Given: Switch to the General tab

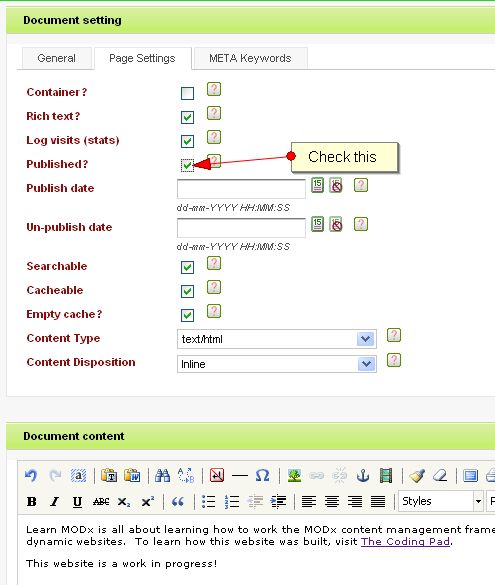Looking at the screenshot, I should pos(57,58).
